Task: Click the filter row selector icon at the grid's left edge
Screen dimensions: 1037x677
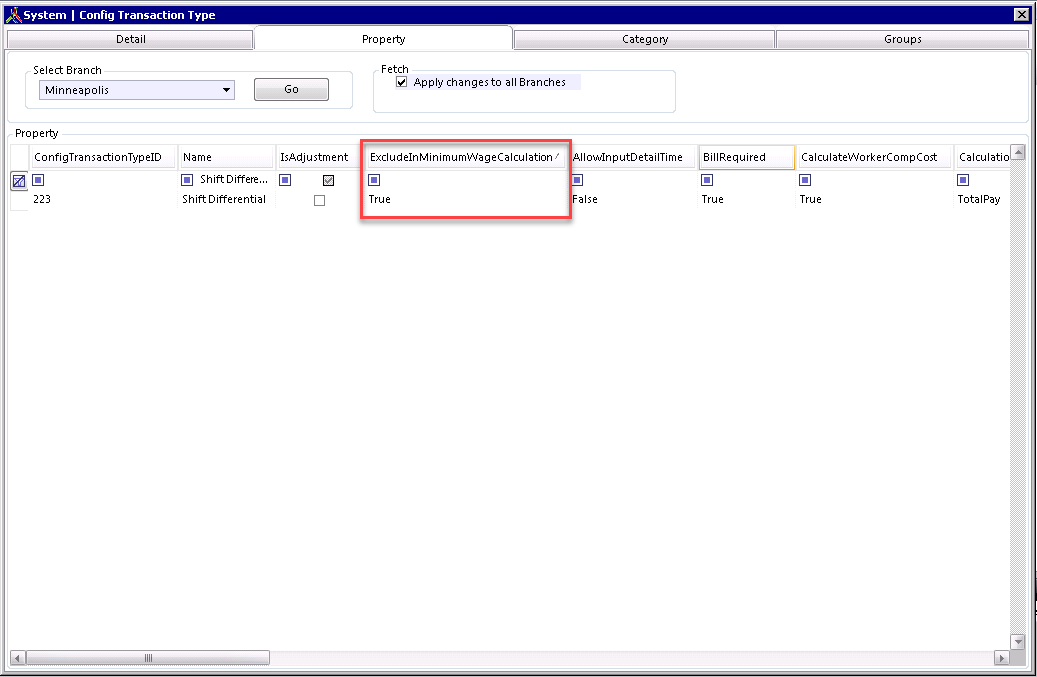Action: click(x=19, y=180)
